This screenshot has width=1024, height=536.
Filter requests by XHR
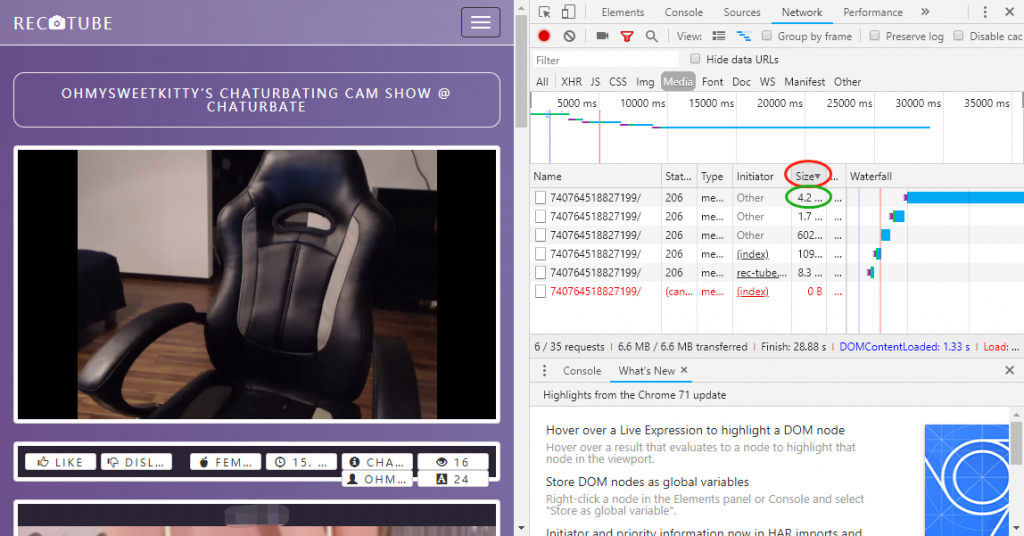(x=571, y=82)
